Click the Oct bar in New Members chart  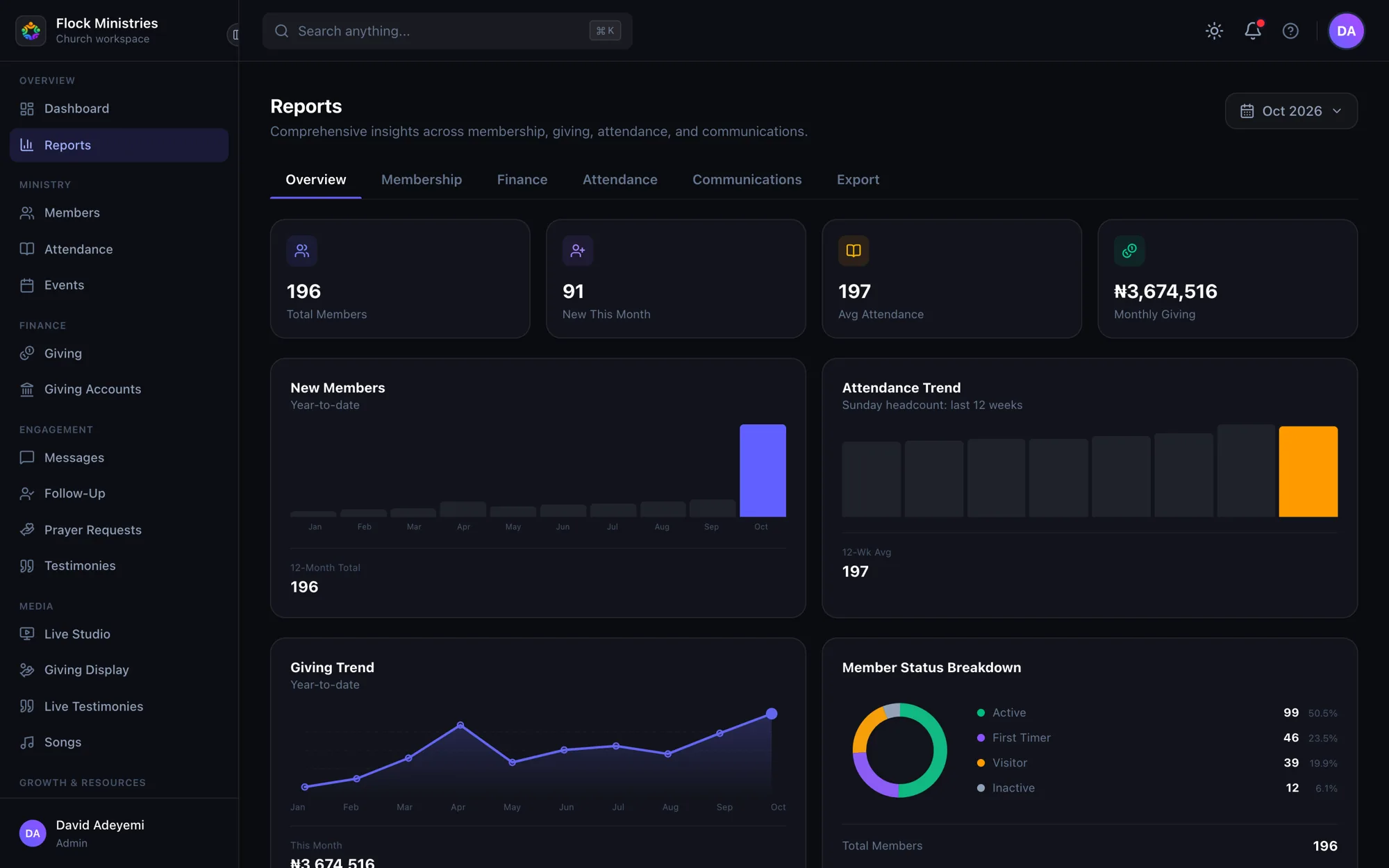[x=763, y=471]
